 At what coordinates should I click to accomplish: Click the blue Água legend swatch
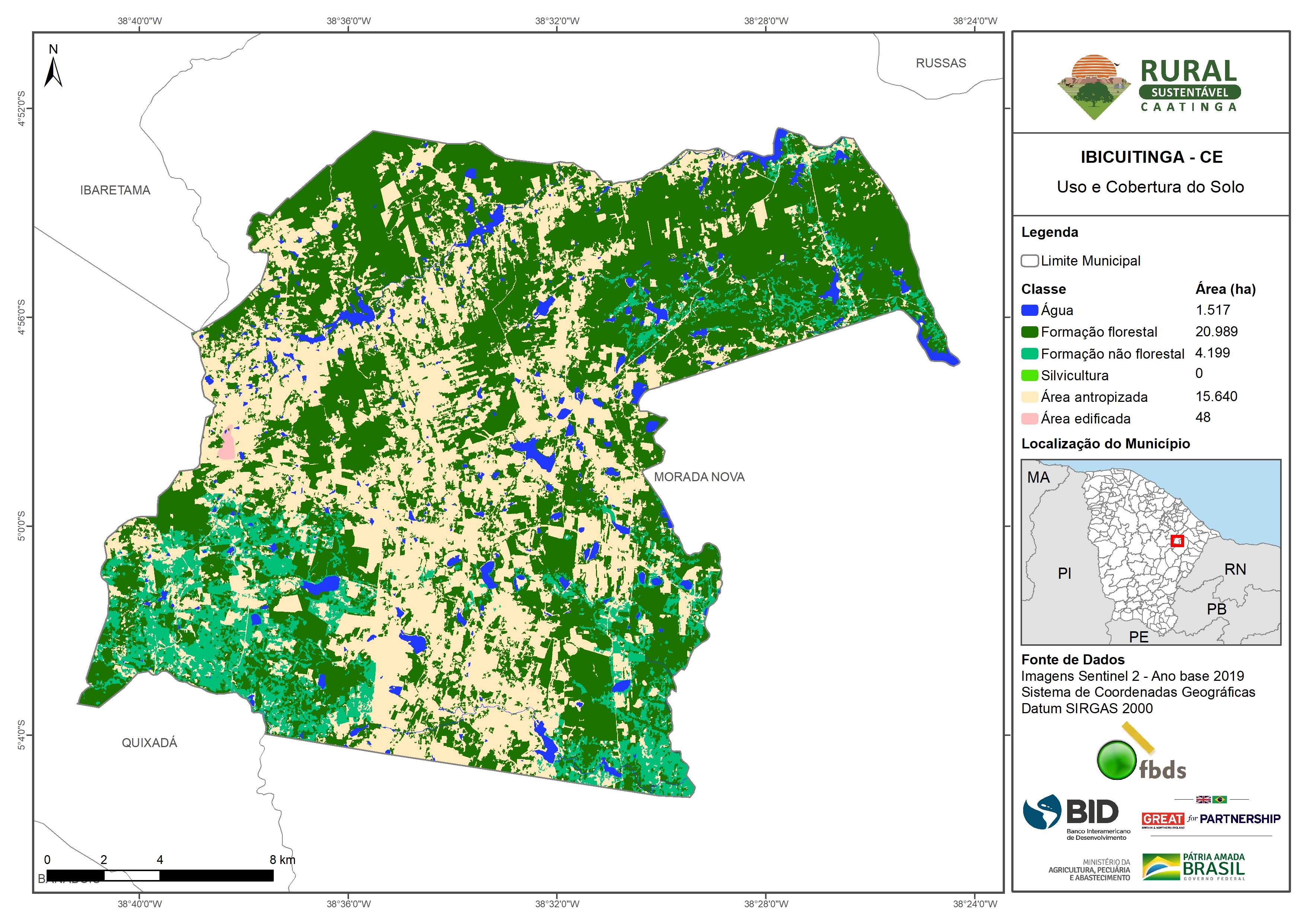tap(1029, 310)
